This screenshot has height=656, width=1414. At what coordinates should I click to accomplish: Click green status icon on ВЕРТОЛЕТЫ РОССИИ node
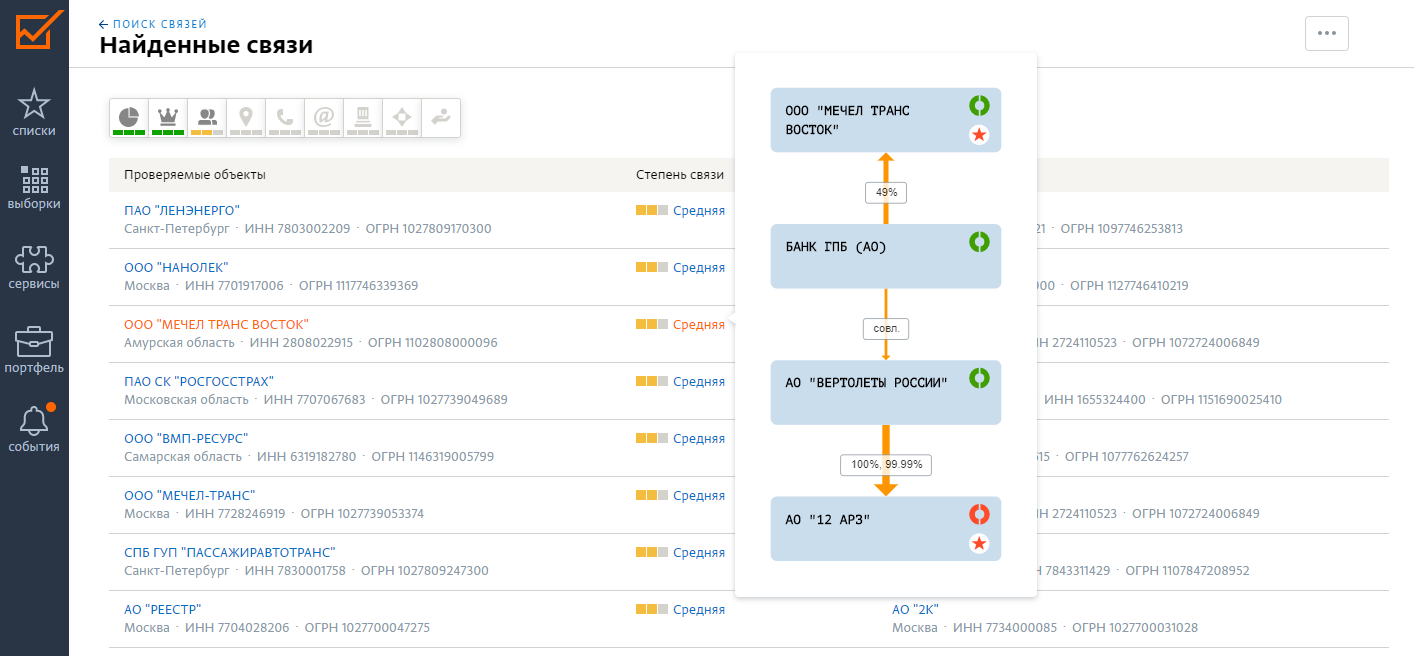point(980,378)
